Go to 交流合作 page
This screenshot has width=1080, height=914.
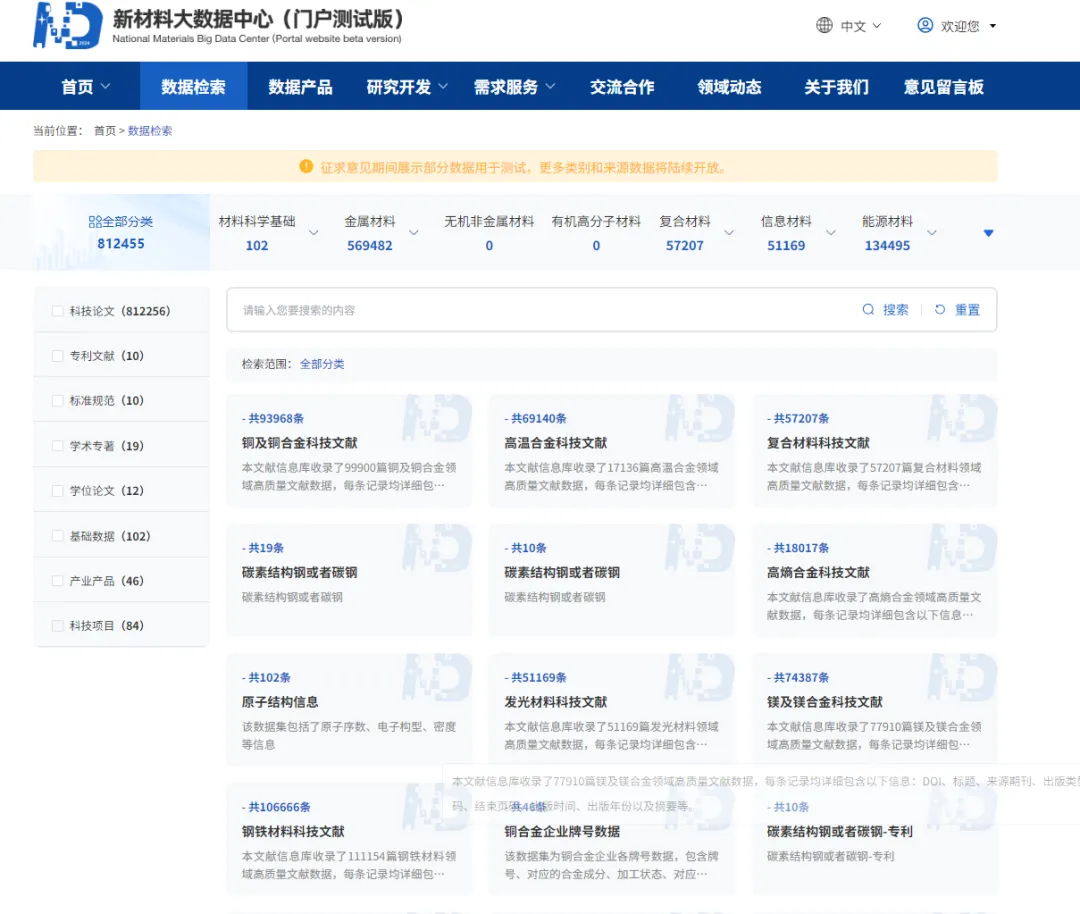[622, 87]
